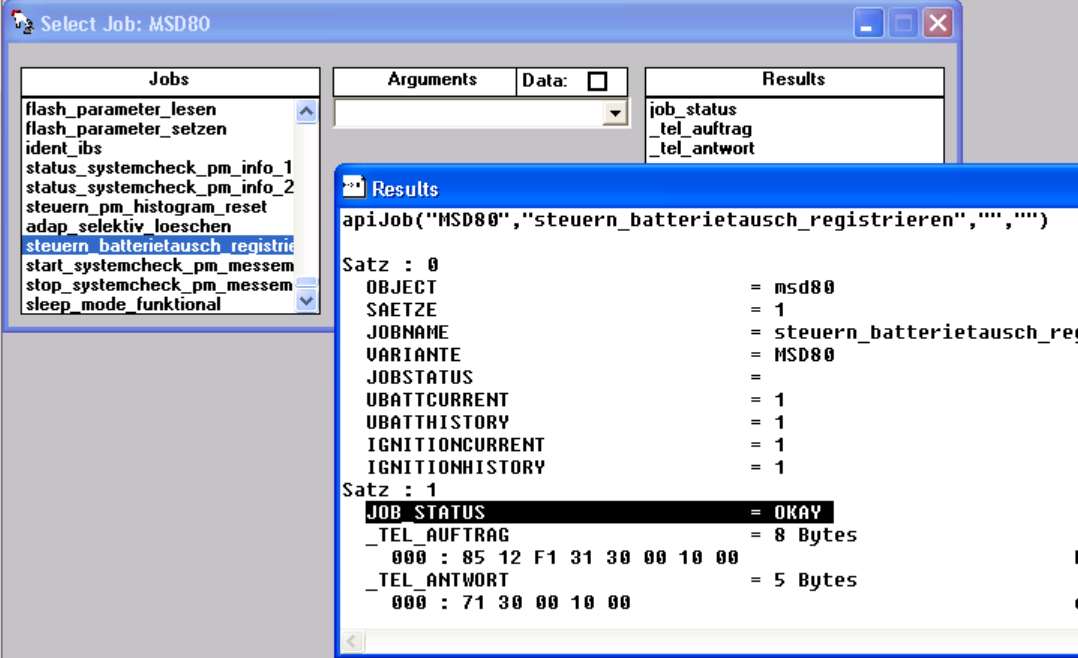This screenshot has height=658, width=1078.
Task: Select job start_systemcheck_pm_messem
Action: pos(159,265)
